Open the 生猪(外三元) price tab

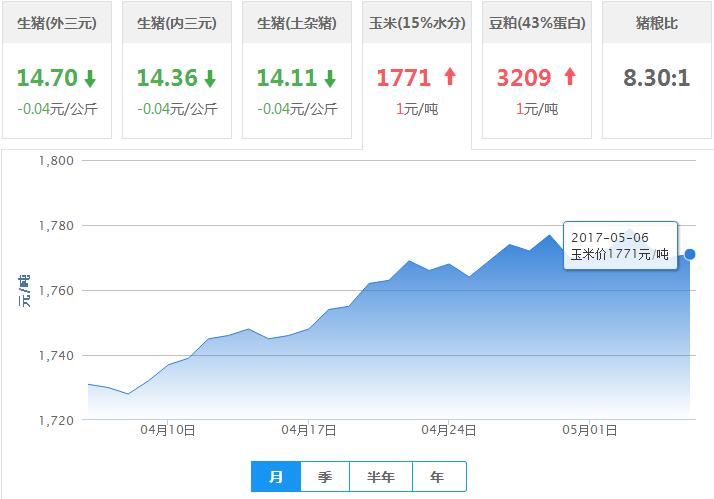coord(57,69)
